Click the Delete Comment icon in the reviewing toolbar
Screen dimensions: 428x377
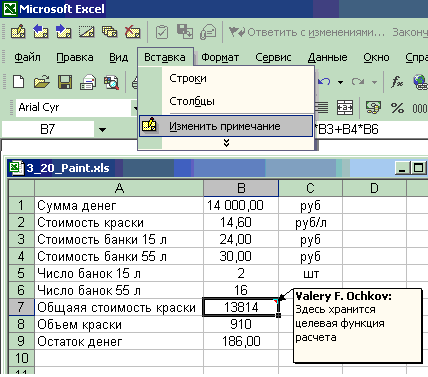pos(132,32)
